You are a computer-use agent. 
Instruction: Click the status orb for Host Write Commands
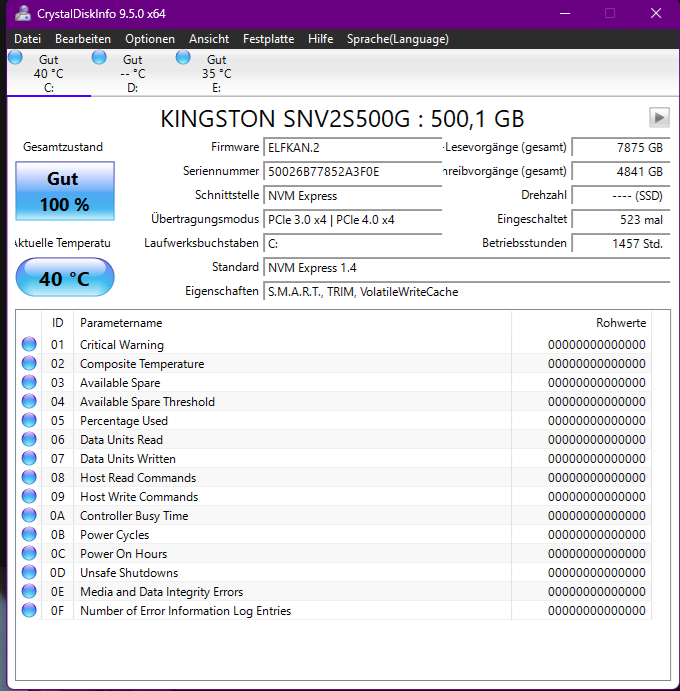[29, 496]
